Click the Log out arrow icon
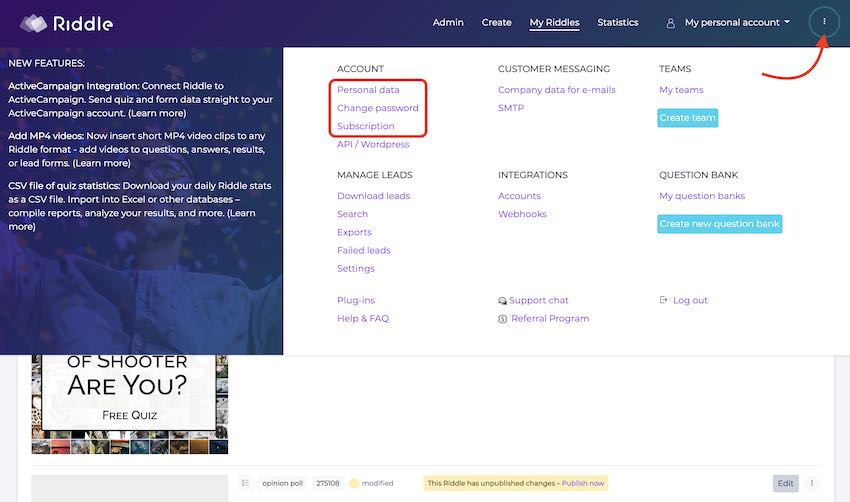The image size is (850, 502). tap(664, 300)
